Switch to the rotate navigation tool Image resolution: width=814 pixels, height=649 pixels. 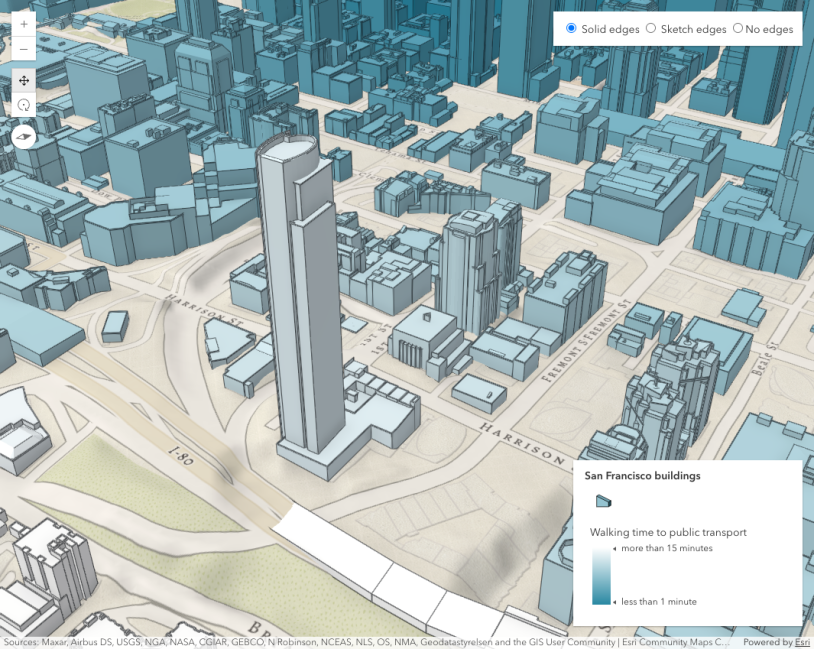[x=24, y=104]
